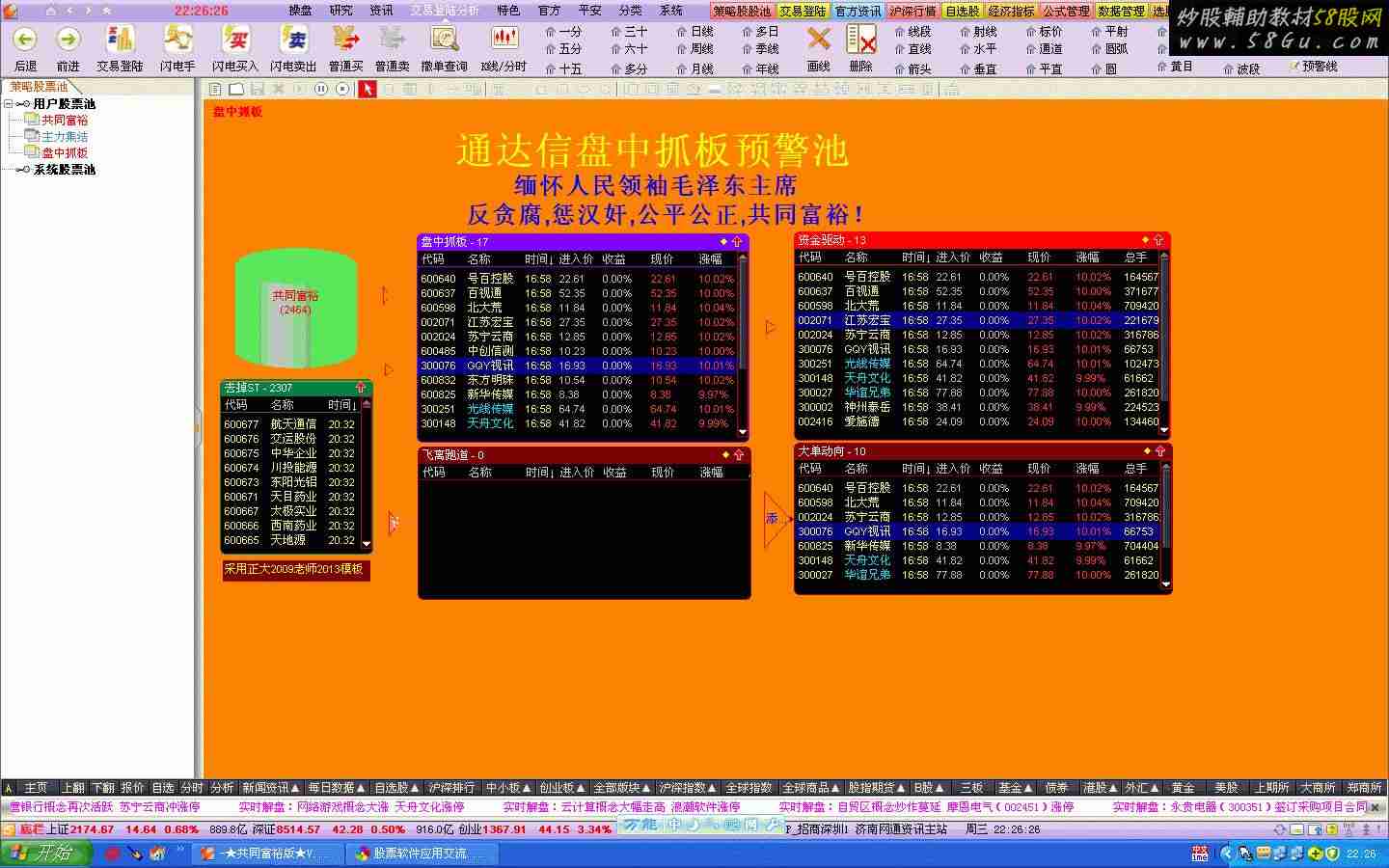This screenshot has height=868, width=1389.
Task: Click the open folder icon in canvas toolbar
Action: [x=236, y=89]
